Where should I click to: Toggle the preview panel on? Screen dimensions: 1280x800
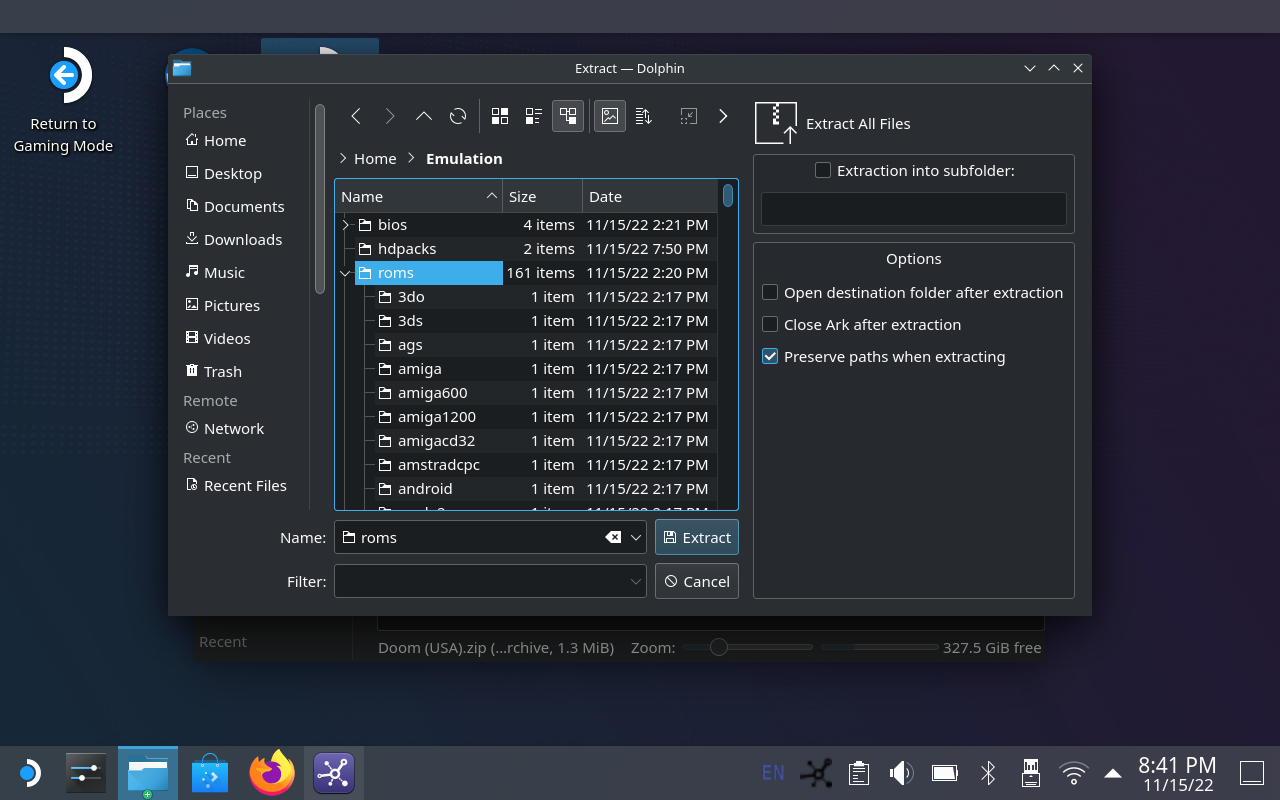tap(609, 115)
